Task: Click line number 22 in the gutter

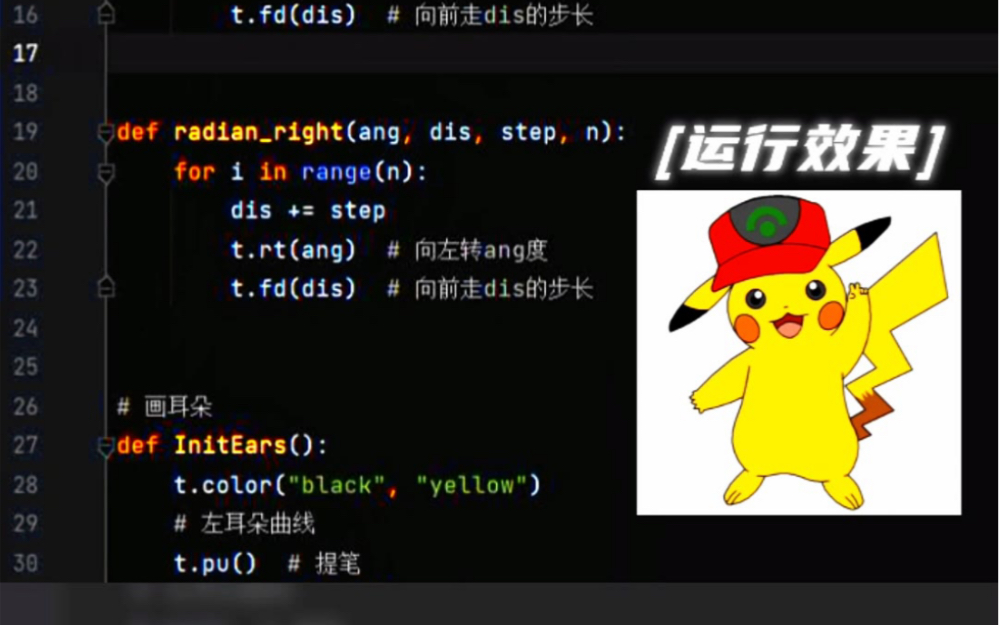Action: 25,250
